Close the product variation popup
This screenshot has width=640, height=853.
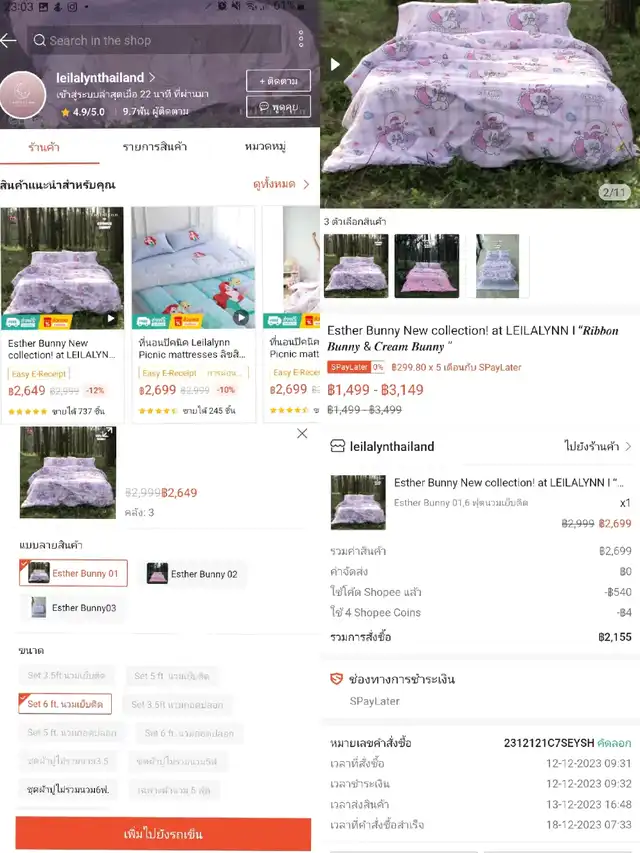(302, 434)
